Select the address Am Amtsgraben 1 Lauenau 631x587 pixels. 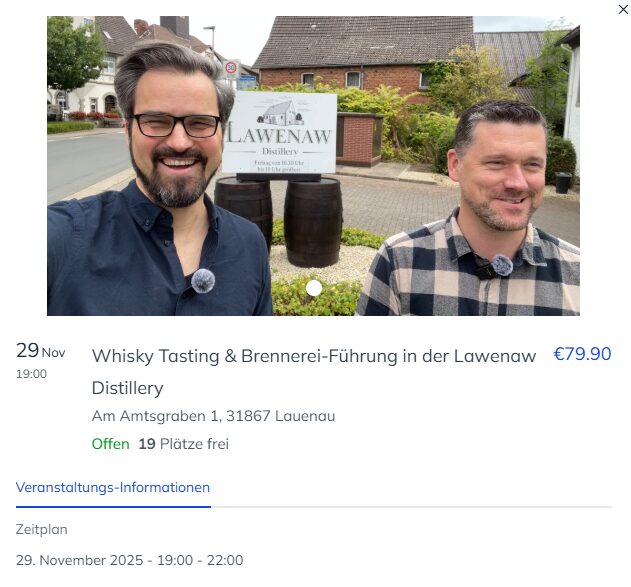[213, 416]
